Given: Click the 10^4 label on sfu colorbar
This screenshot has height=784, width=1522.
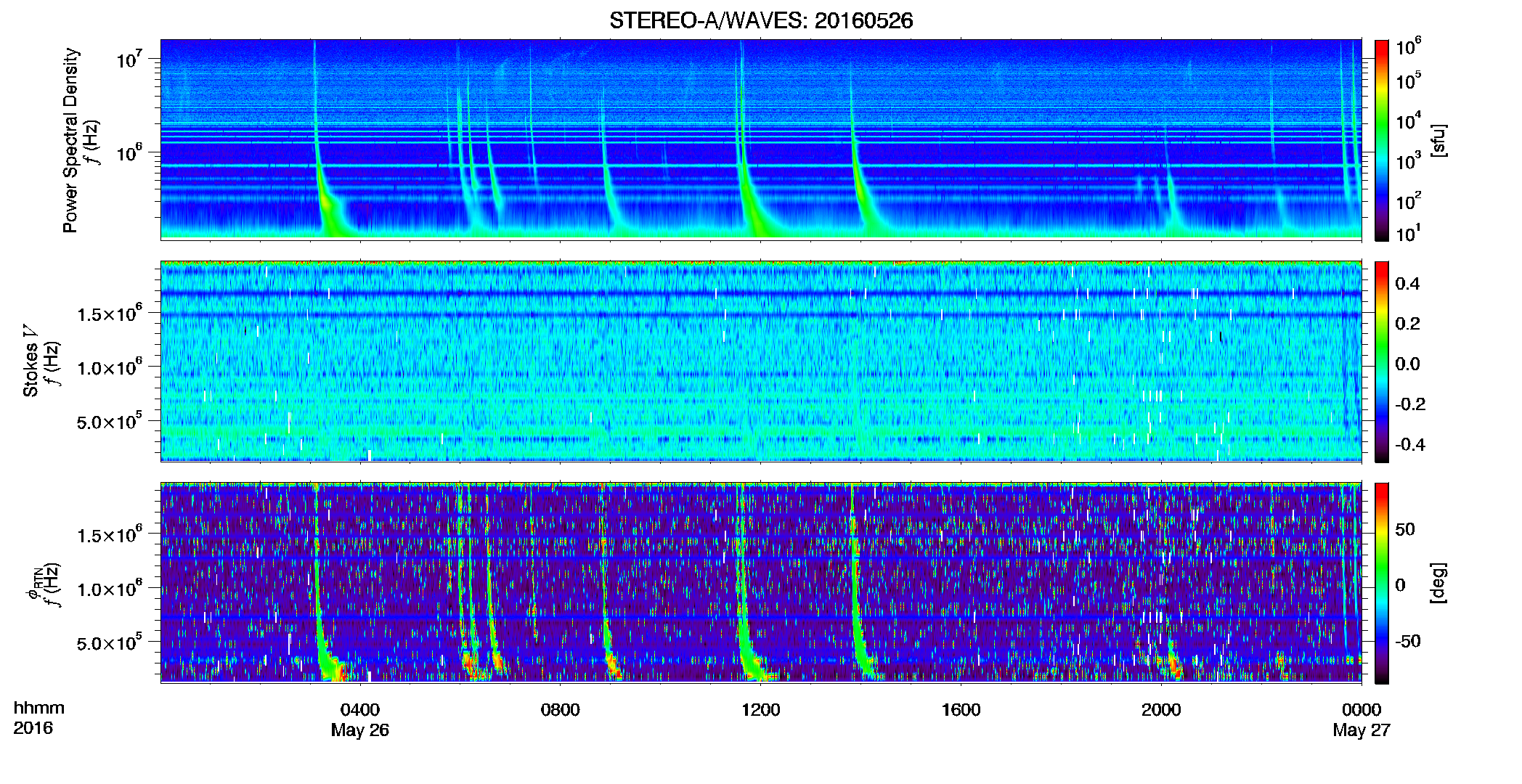Looking at the screenshot, I should [1408, 120].
